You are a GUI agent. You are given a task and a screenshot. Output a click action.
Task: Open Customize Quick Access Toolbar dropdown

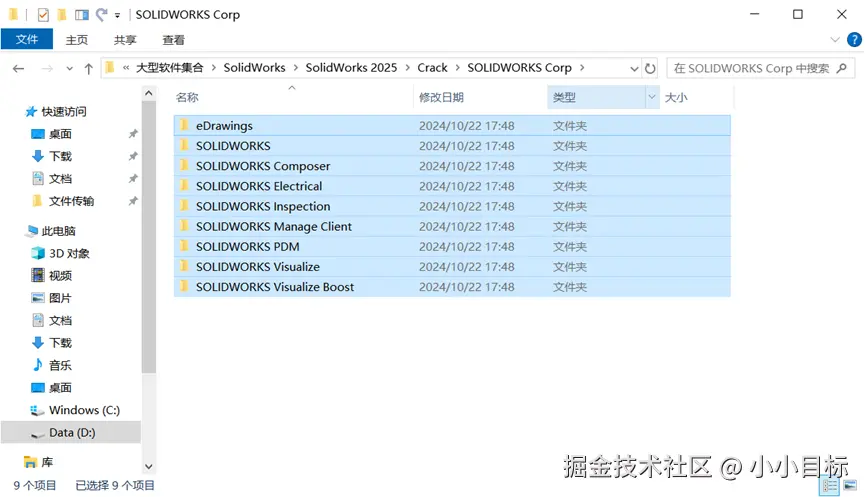click(x=118, y=15)
